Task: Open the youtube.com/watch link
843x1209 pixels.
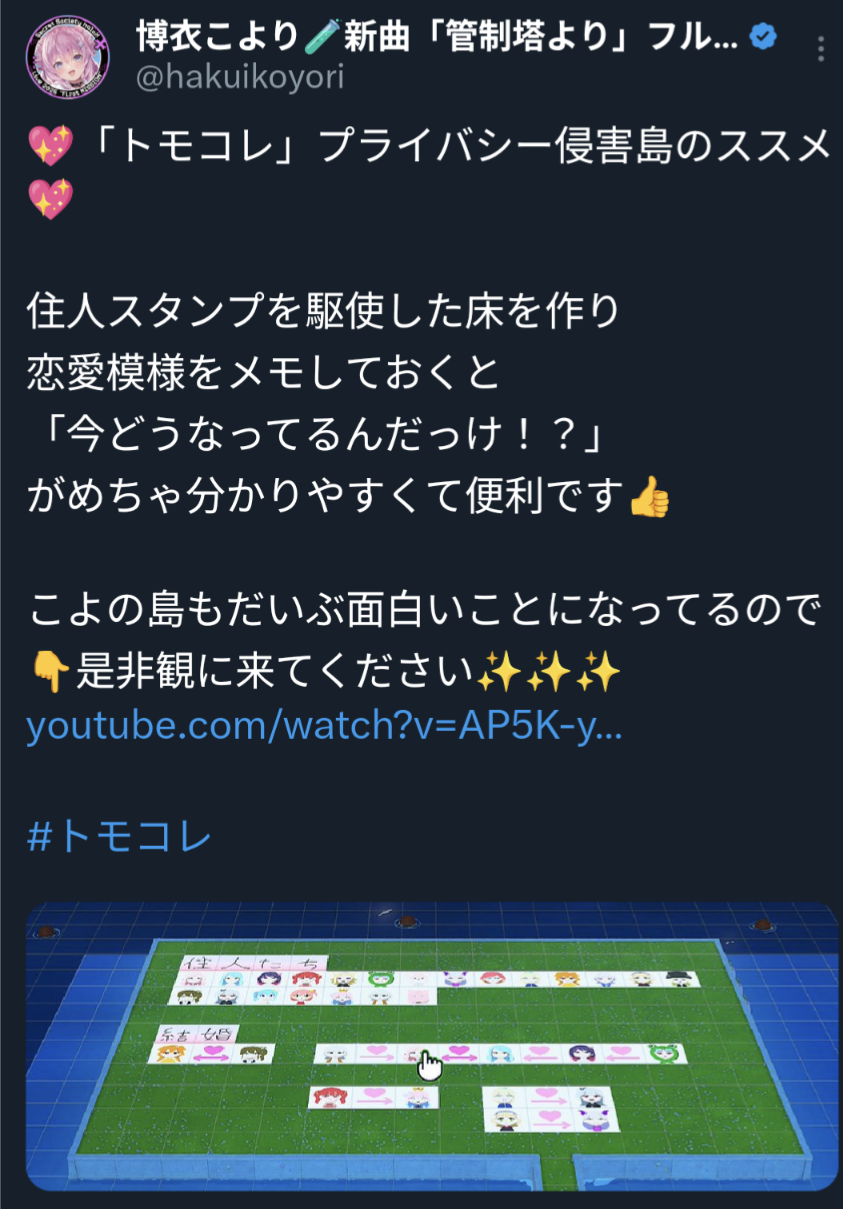Action: [325, 727]
